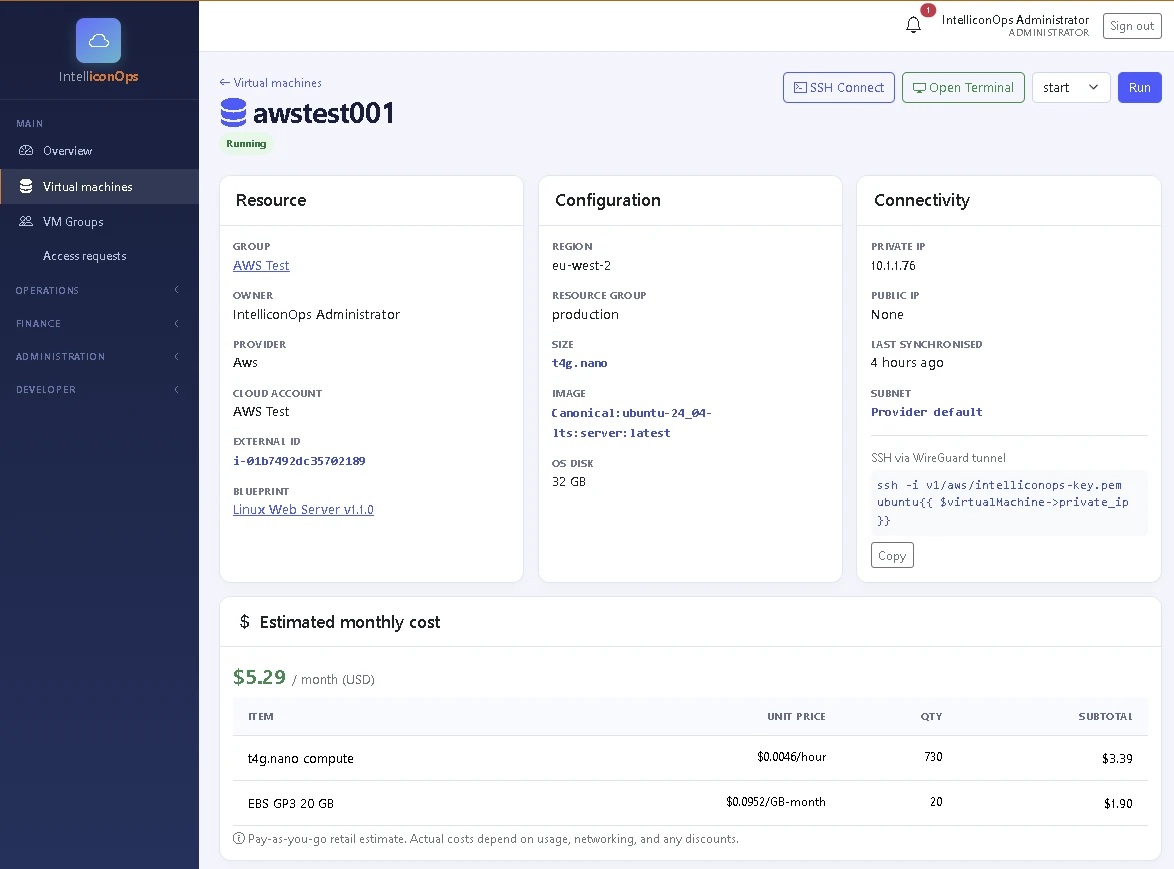Open Linux Web Server v1.1.0 blueprint
1174x869 pixels.
pyautogui.click(x=303, y=510)
